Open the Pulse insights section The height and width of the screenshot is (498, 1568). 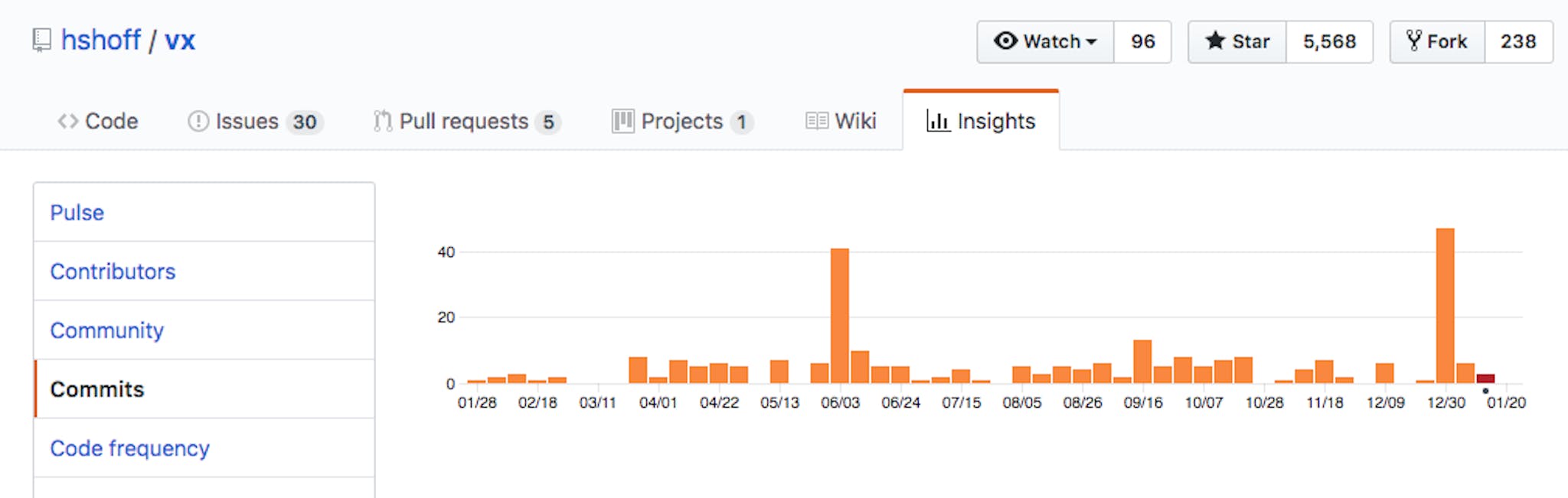point(77,213)
